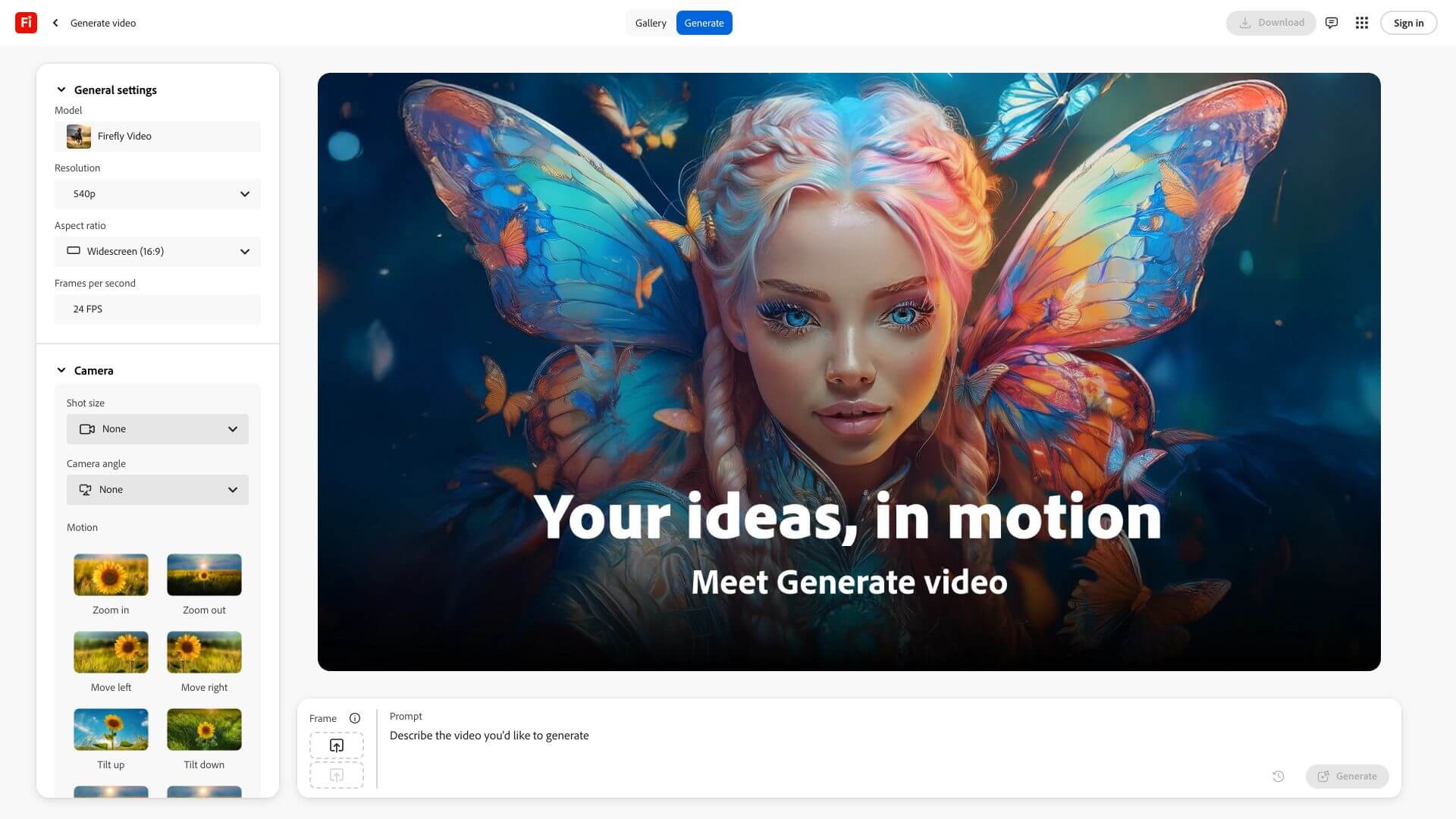Image resolution: width=1456 pixels, height=819 pixels.
Task: Open the generation history icon
Action: [x=1278, y=776]
